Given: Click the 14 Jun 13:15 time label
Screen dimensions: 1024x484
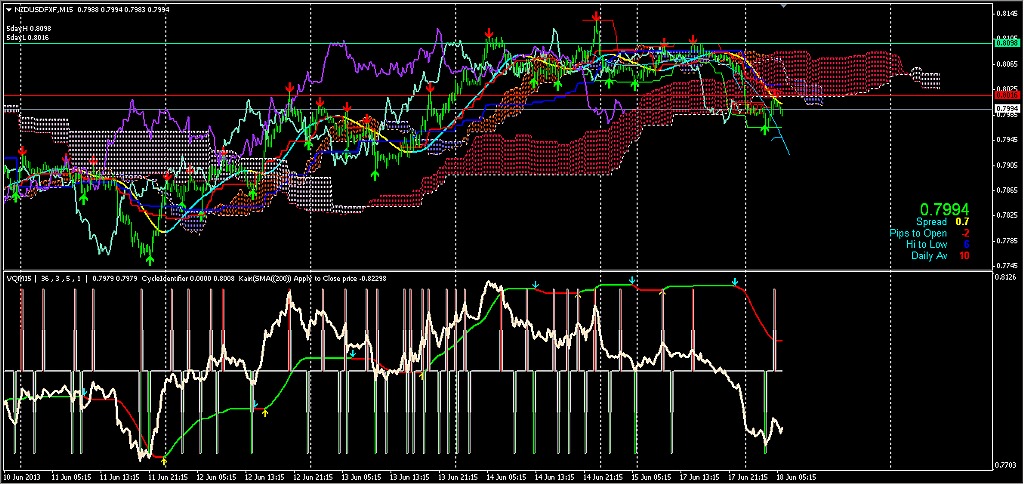Looking at the screenshot, I should pos(552,476).
